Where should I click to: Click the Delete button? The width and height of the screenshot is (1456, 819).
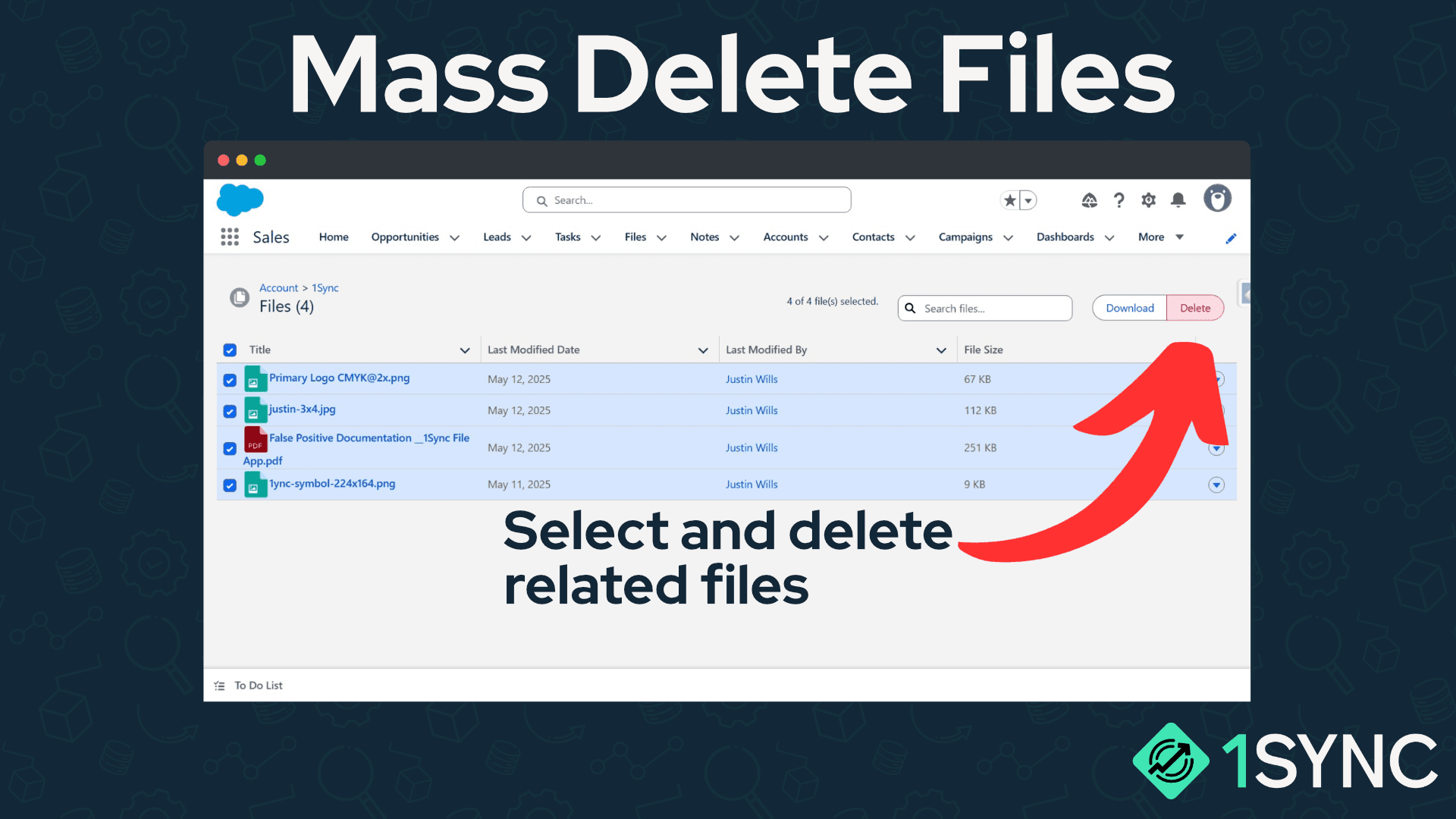click(x=1195, y=308)
